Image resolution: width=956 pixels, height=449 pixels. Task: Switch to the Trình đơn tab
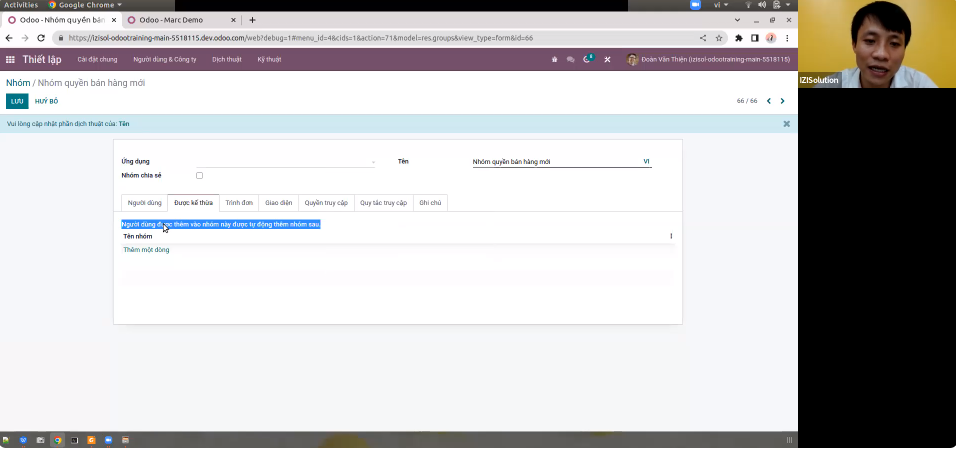pos(239,203)
